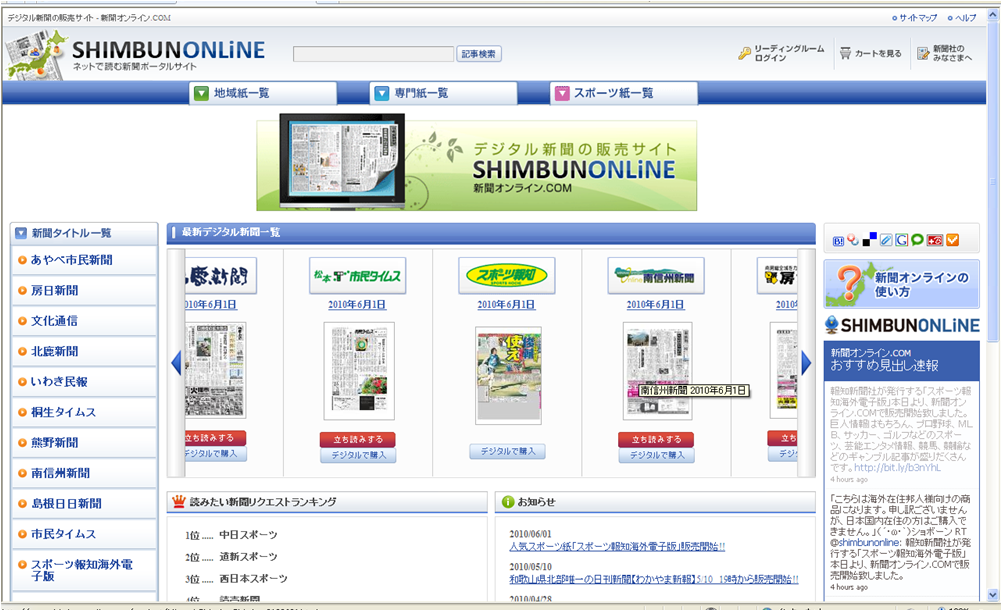Open the 2010年6月1日 link under スポーツ報知
Image resolution: width=1002 pixels, height=611 pixels.
pos(506,305)
